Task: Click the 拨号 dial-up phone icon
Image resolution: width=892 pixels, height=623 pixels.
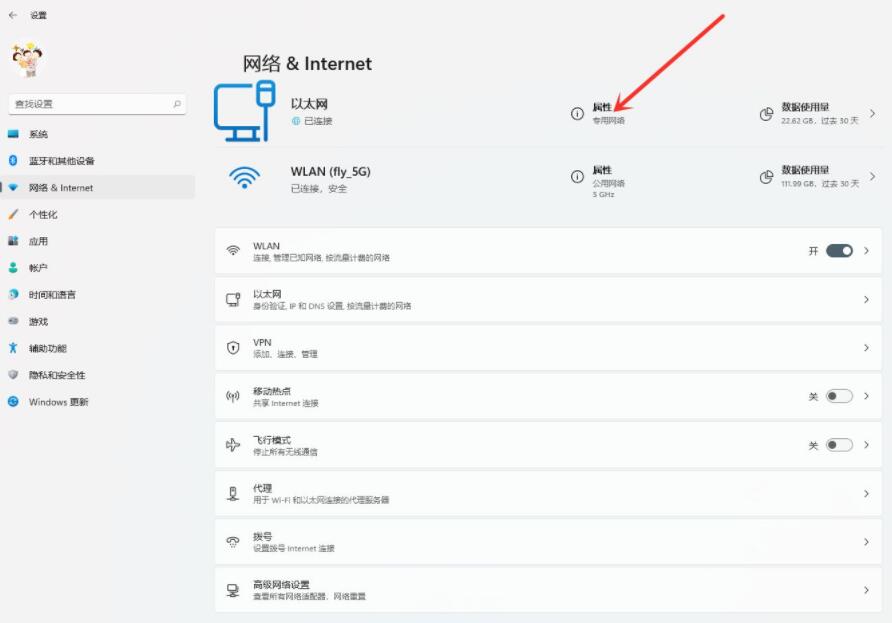Action: coord(233,542)
